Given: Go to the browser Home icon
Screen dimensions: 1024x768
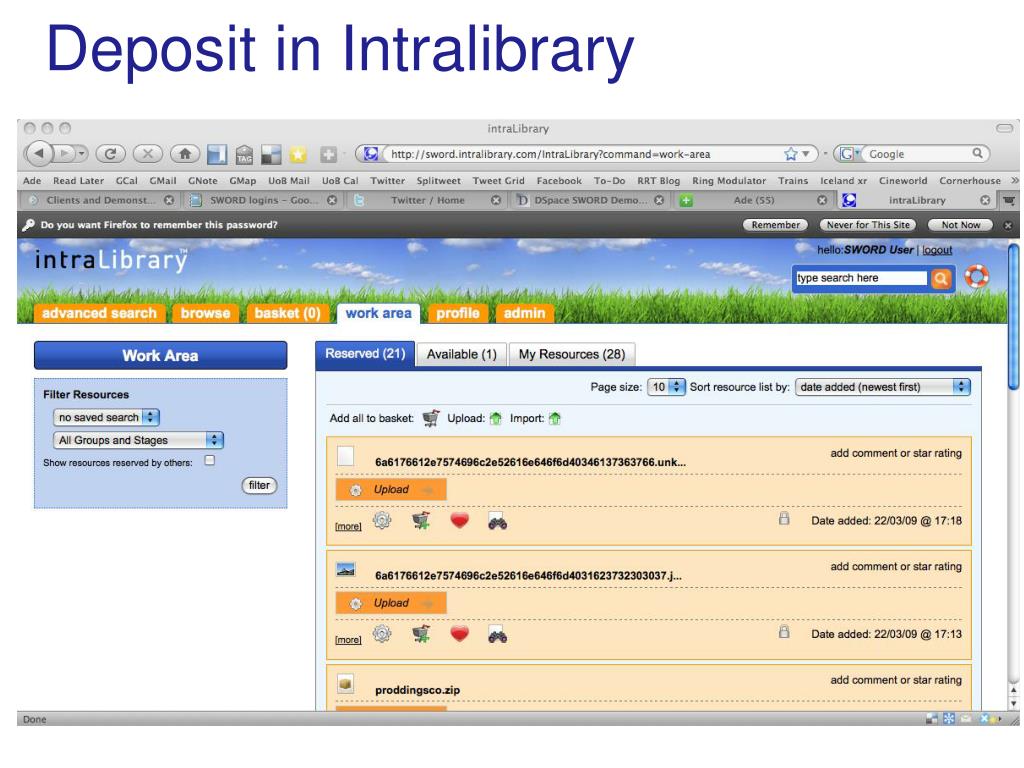Looking at the screenshot, I should 185,153.
